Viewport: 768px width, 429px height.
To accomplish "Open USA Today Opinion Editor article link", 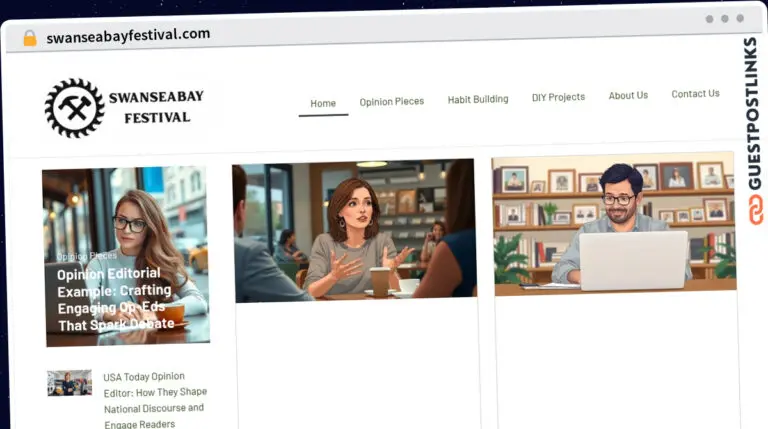I will click(x=155, y=400).
